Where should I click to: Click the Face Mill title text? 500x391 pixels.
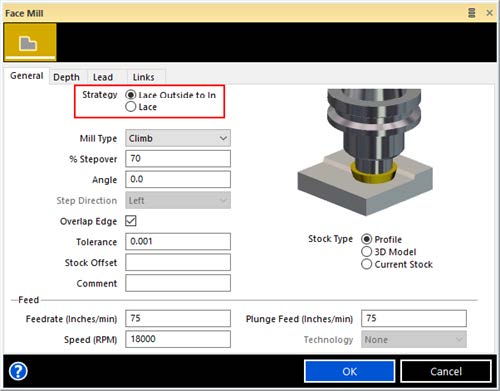[x=24, y=13]
